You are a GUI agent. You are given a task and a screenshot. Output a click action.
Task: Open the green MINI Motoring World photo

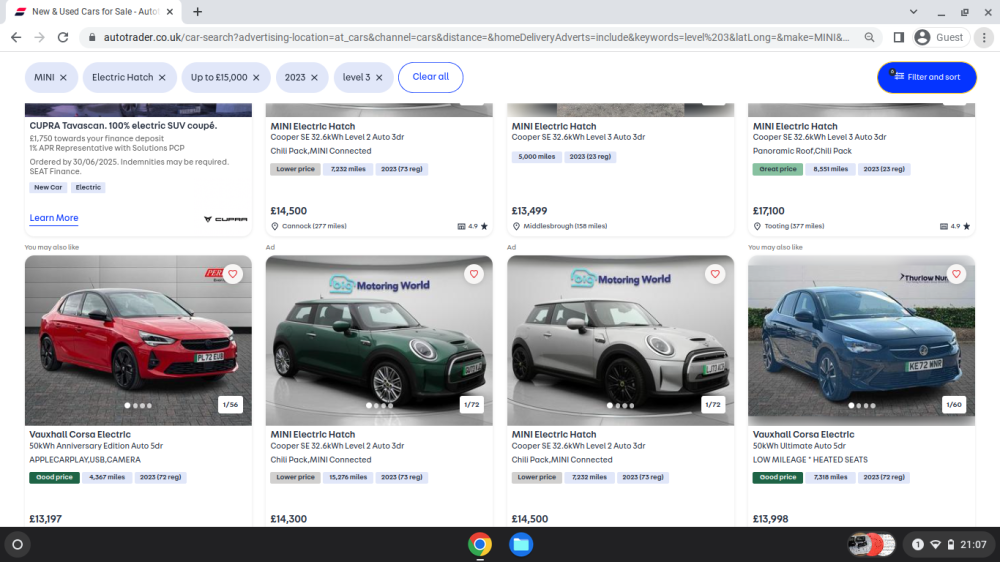click(379, 341)
